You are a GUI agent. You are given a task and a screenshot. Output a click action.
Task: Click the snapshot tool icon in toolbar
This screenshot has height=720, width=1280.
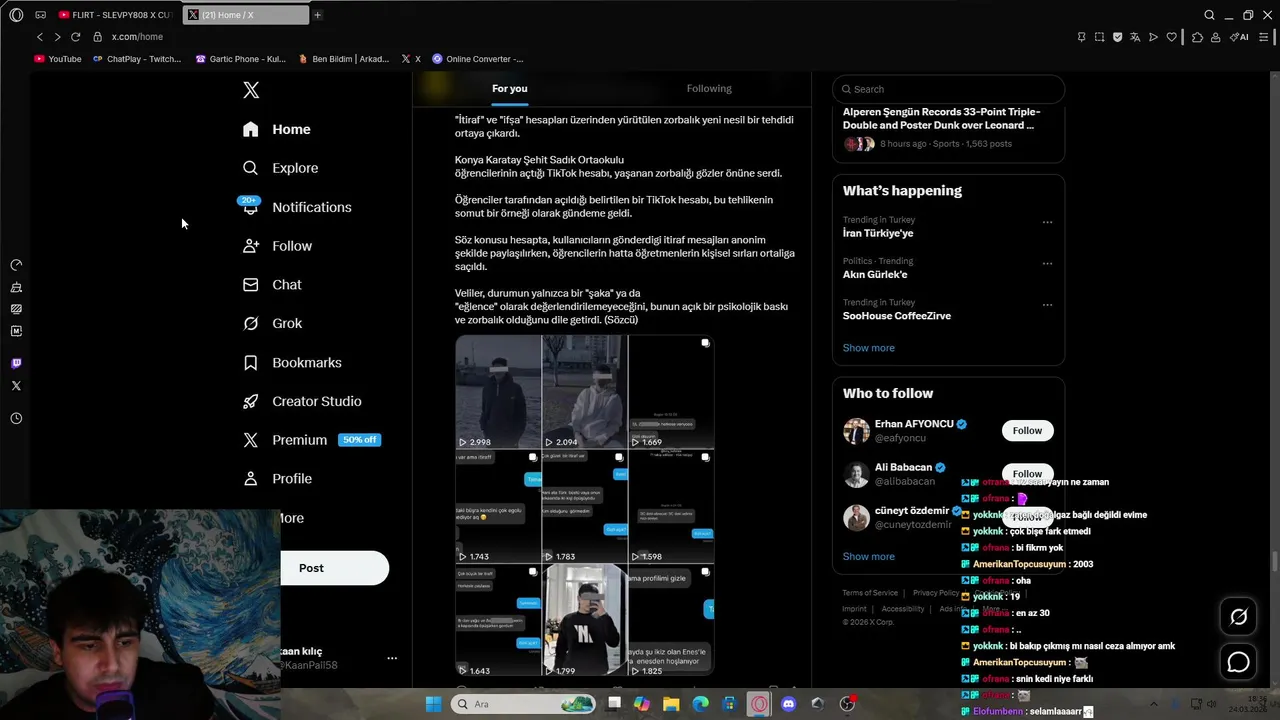tap(1099, 37)
